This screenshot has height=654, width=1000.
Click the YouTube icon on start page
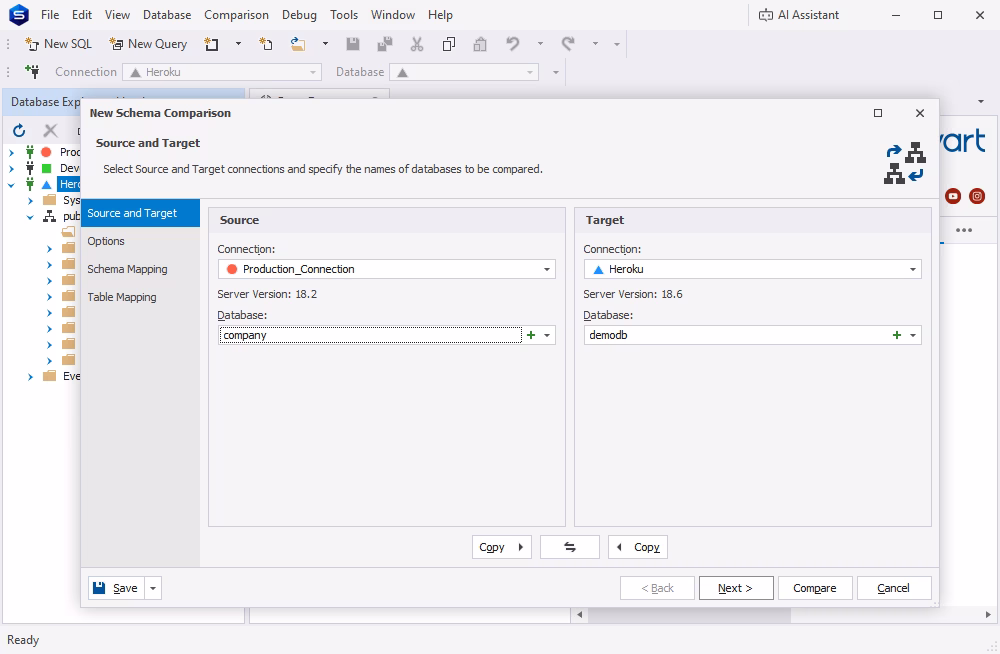[x=953, y=196]
